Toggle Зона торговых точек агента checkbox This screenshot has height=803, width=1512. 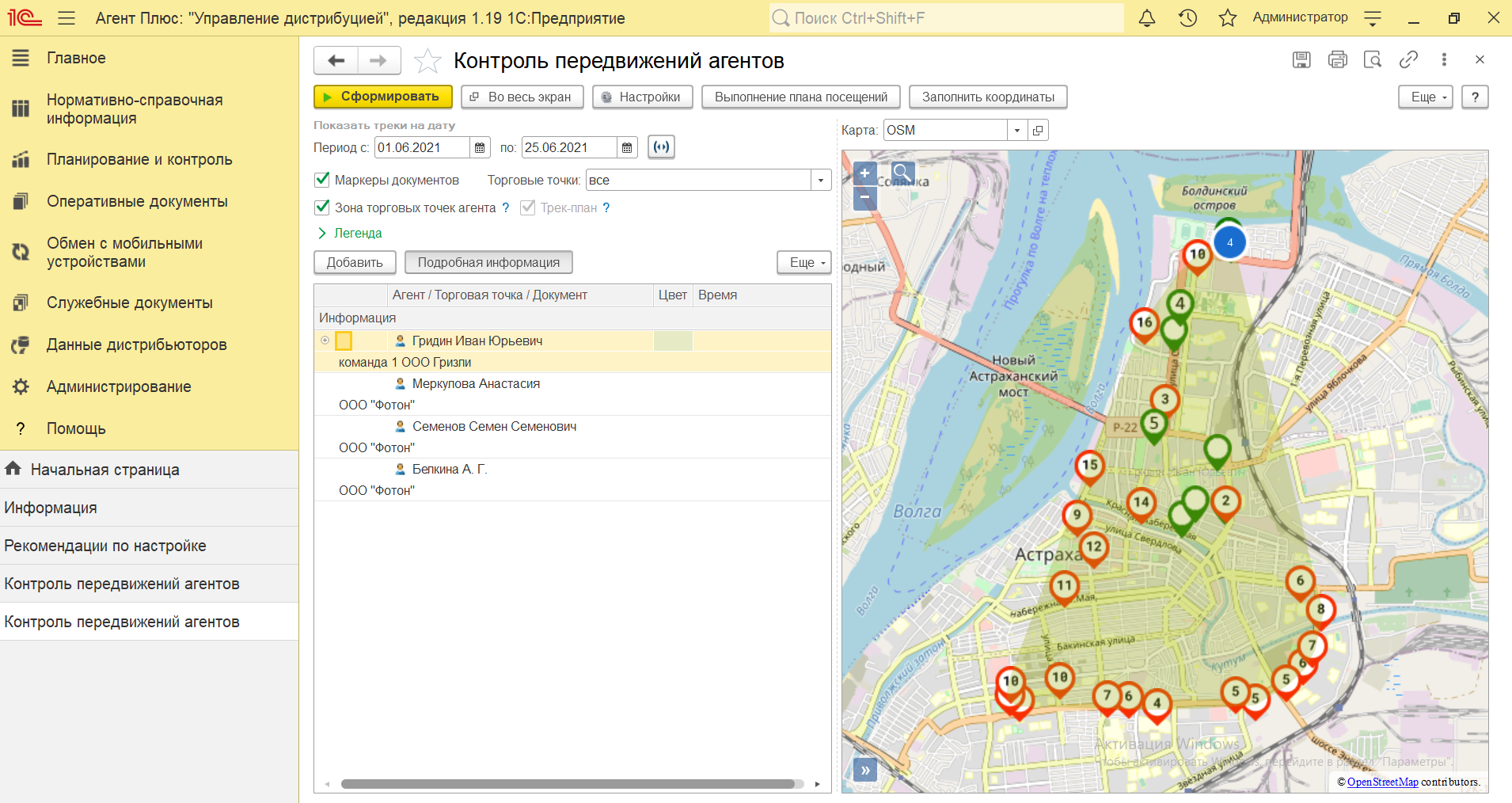322,207
